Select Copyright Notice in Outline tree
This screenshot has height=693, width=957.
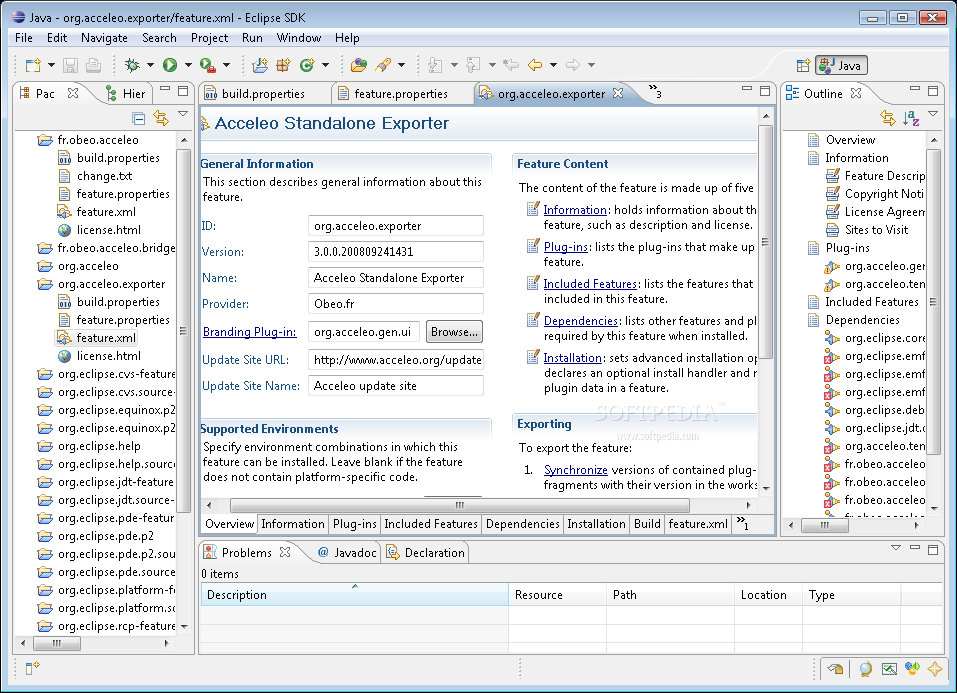(x=875, y=194)
